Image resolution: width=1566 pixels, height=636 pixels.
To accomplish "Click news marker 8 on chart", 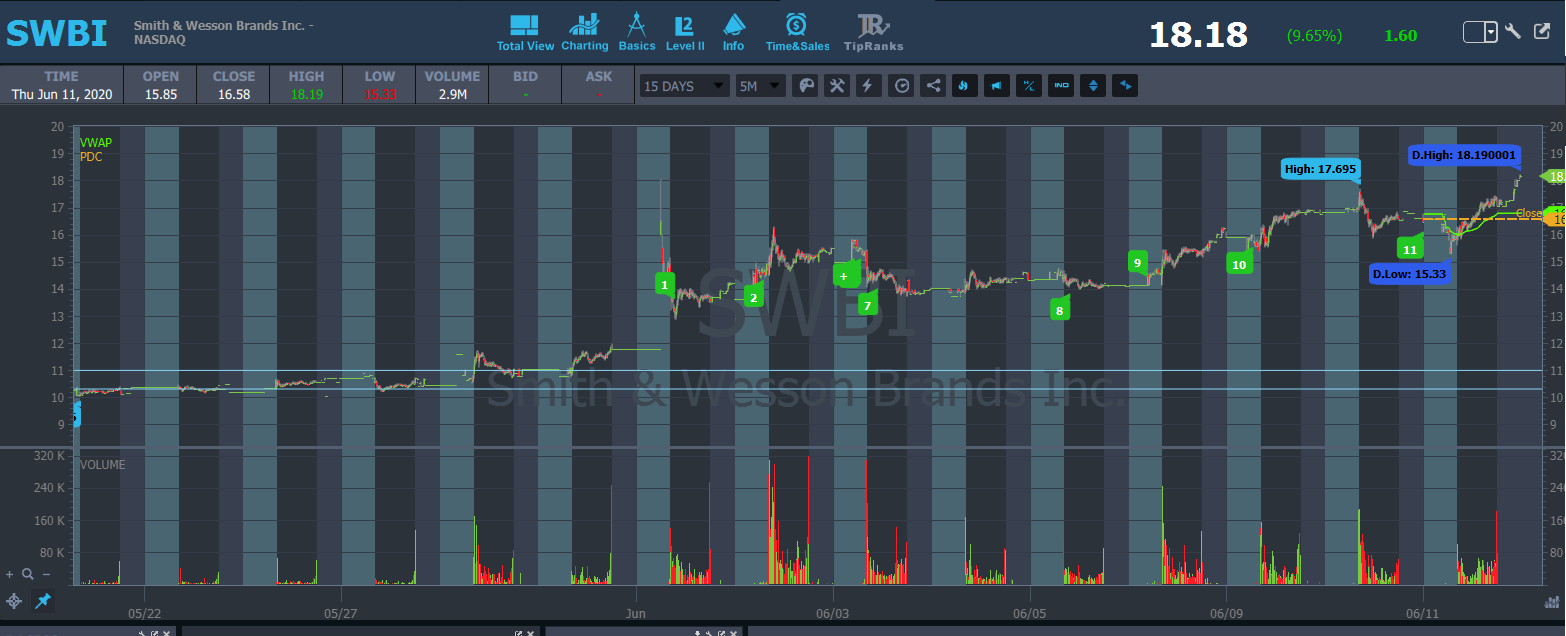I will point(1058,310).
